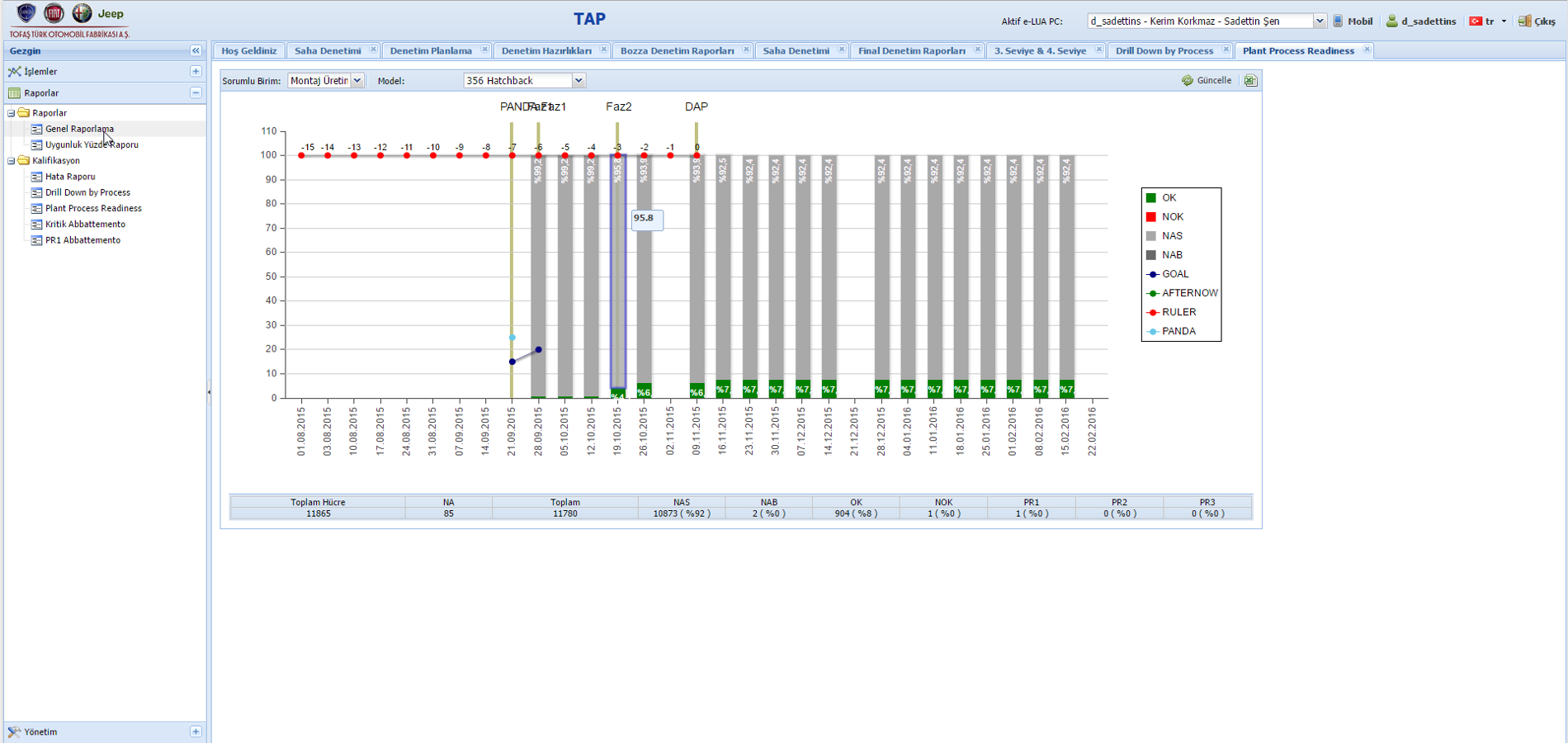Click the Excel export icon next to Güncelle

(x=1250, y=81)
